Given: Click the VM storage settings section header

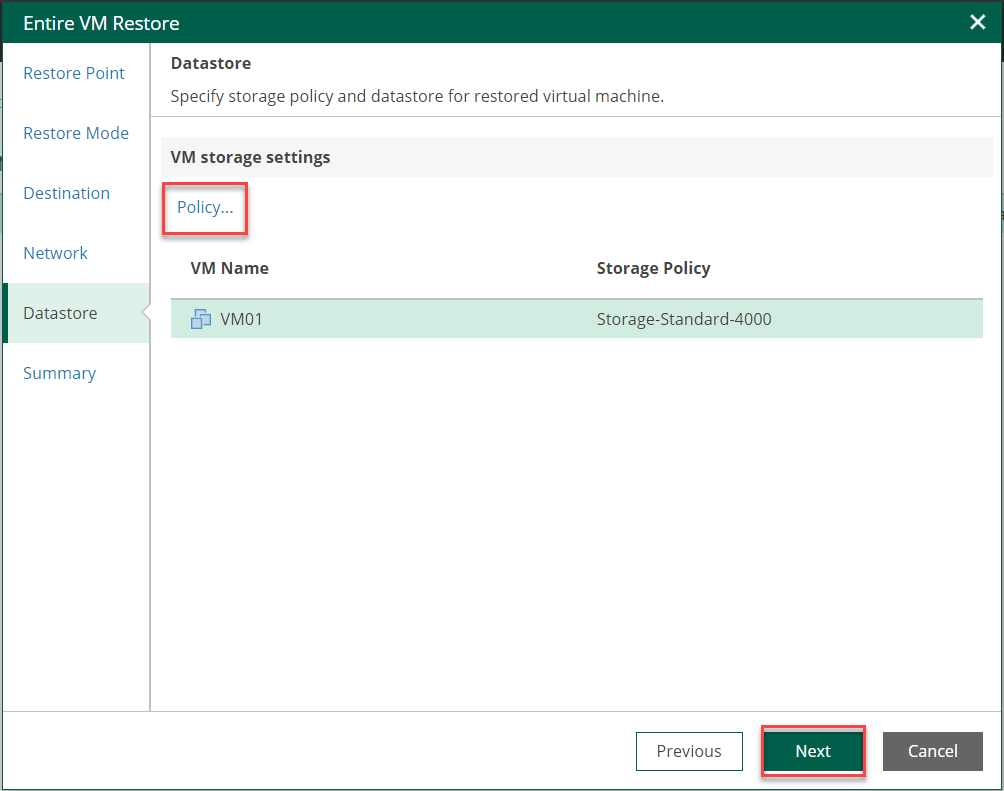Looking at the screenshot, I should [x=251, y=157].
